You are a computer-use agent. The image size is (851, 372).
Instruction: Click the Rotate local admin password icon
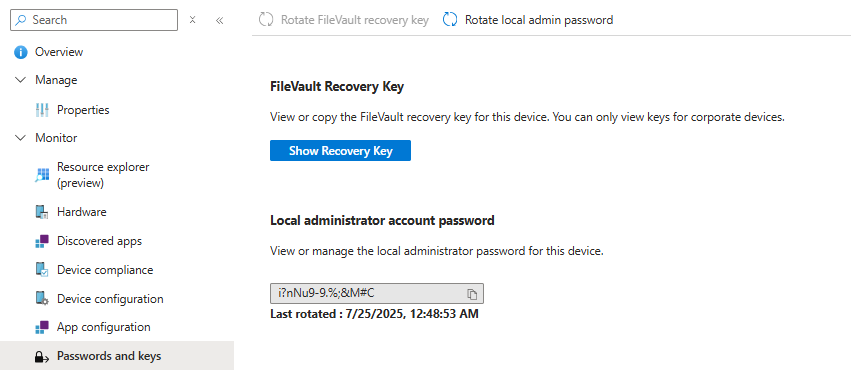(450, 20)
